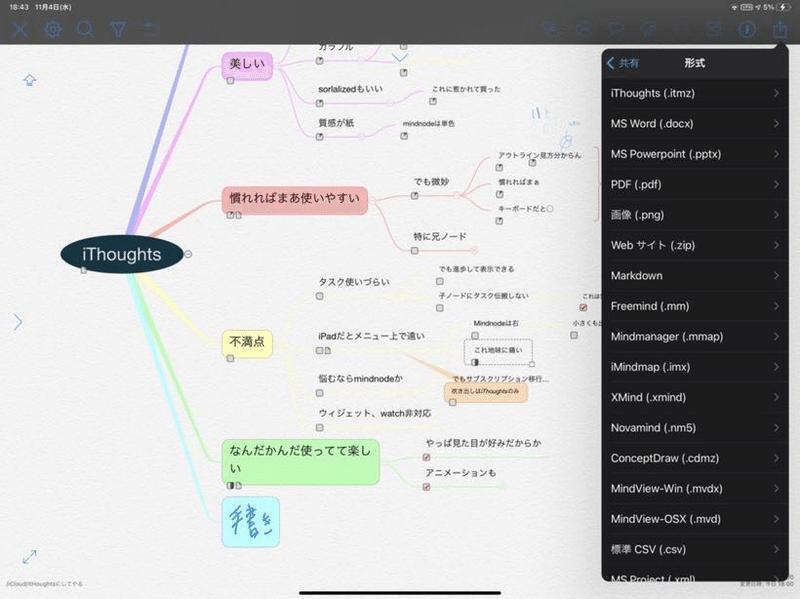
Task: Choose Web サイト (.zip) format
Action: point(695,245)
